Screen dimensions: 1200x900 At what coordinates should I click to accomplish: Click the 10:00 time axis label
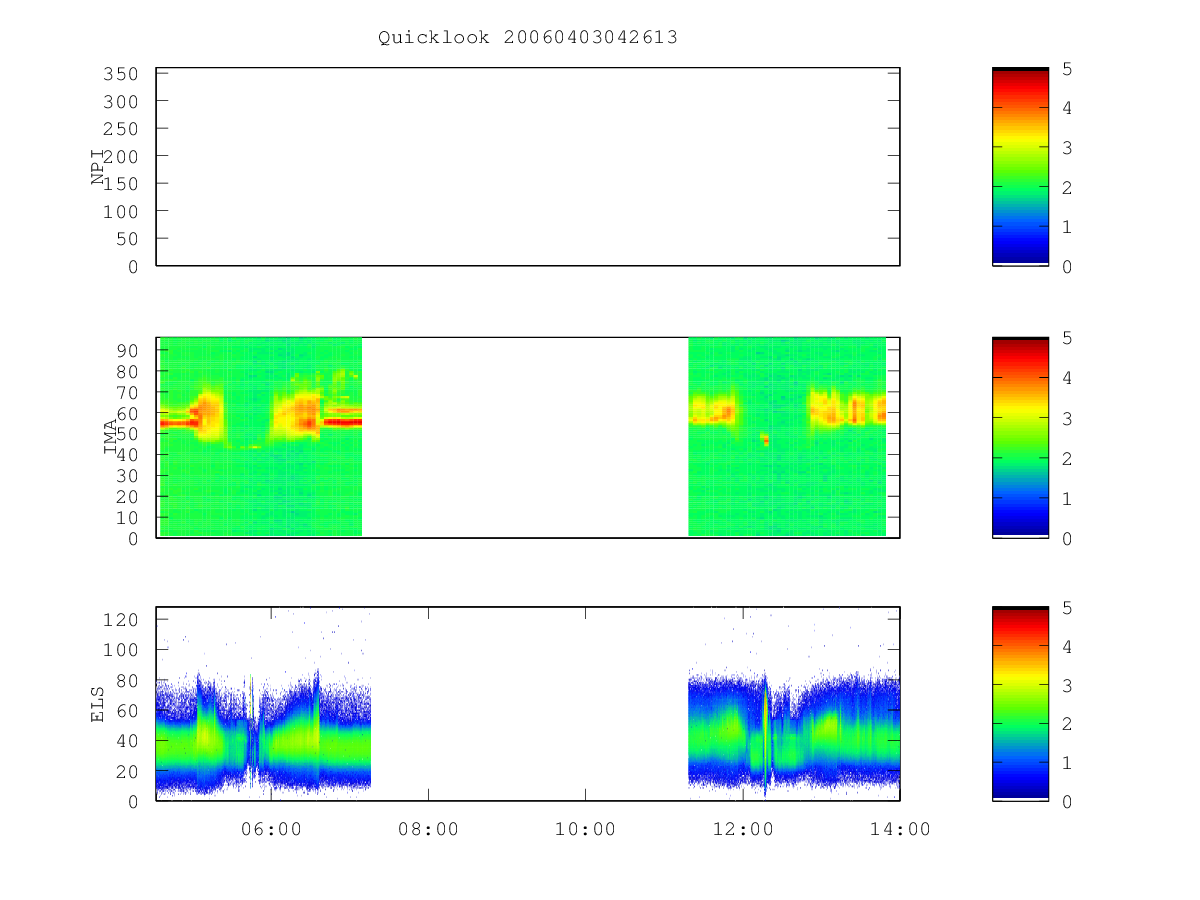click(x=585, y=829)
